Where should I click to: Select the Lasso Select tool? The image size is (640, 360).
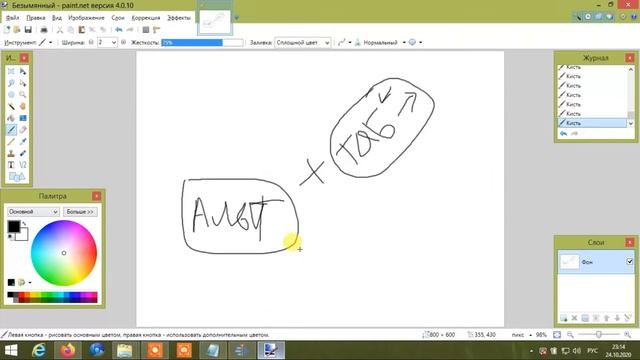coord(11,83)
